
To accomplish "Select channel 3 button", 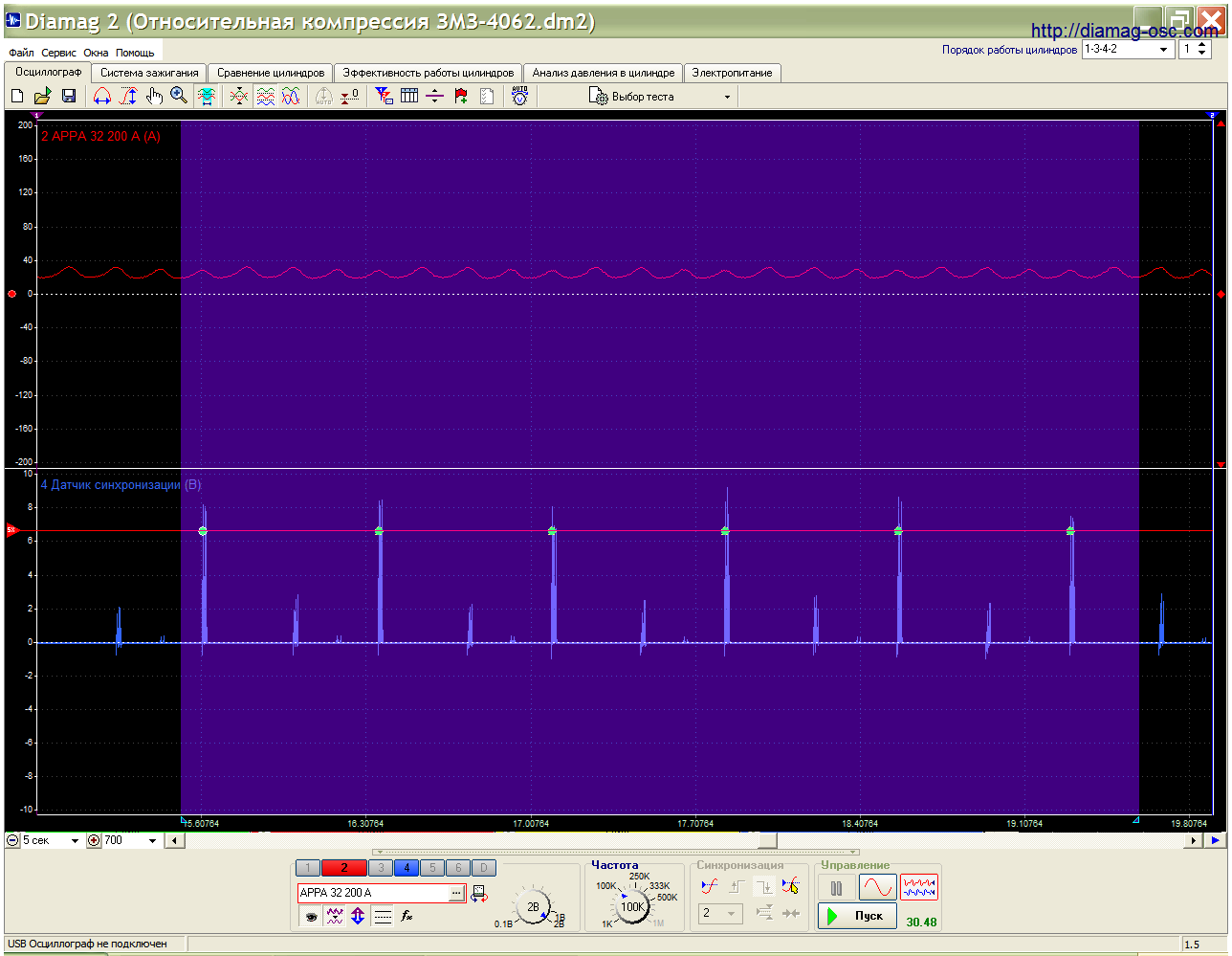I will [381, 868].
